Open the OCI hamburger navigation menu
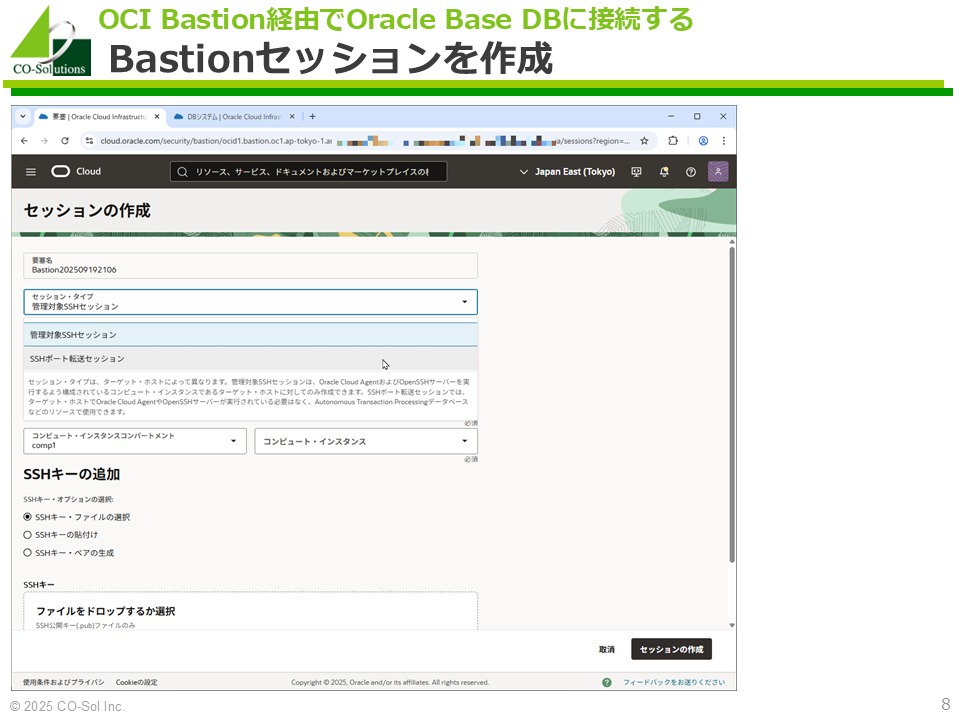This screenshot has width=960, height=720. pos(31,172)
